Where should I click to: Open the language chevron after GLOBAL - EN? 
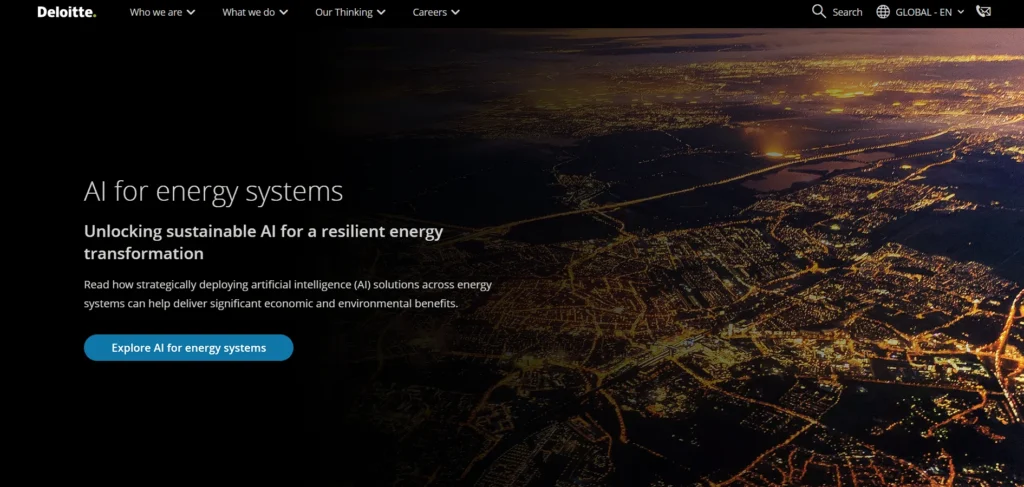[961, 12]
